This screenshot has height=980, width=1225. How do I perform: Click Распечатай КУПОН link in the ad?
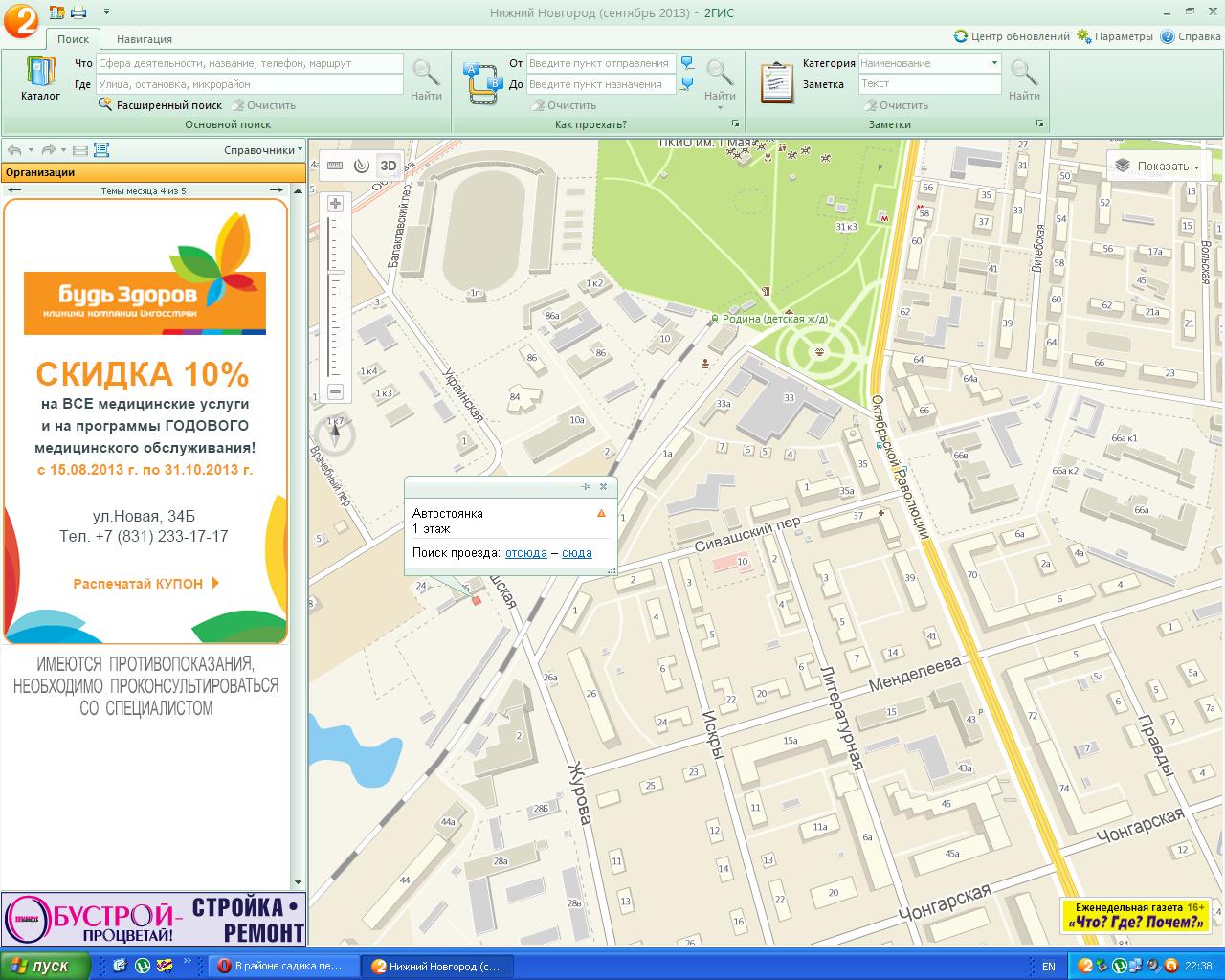(146, 583)
